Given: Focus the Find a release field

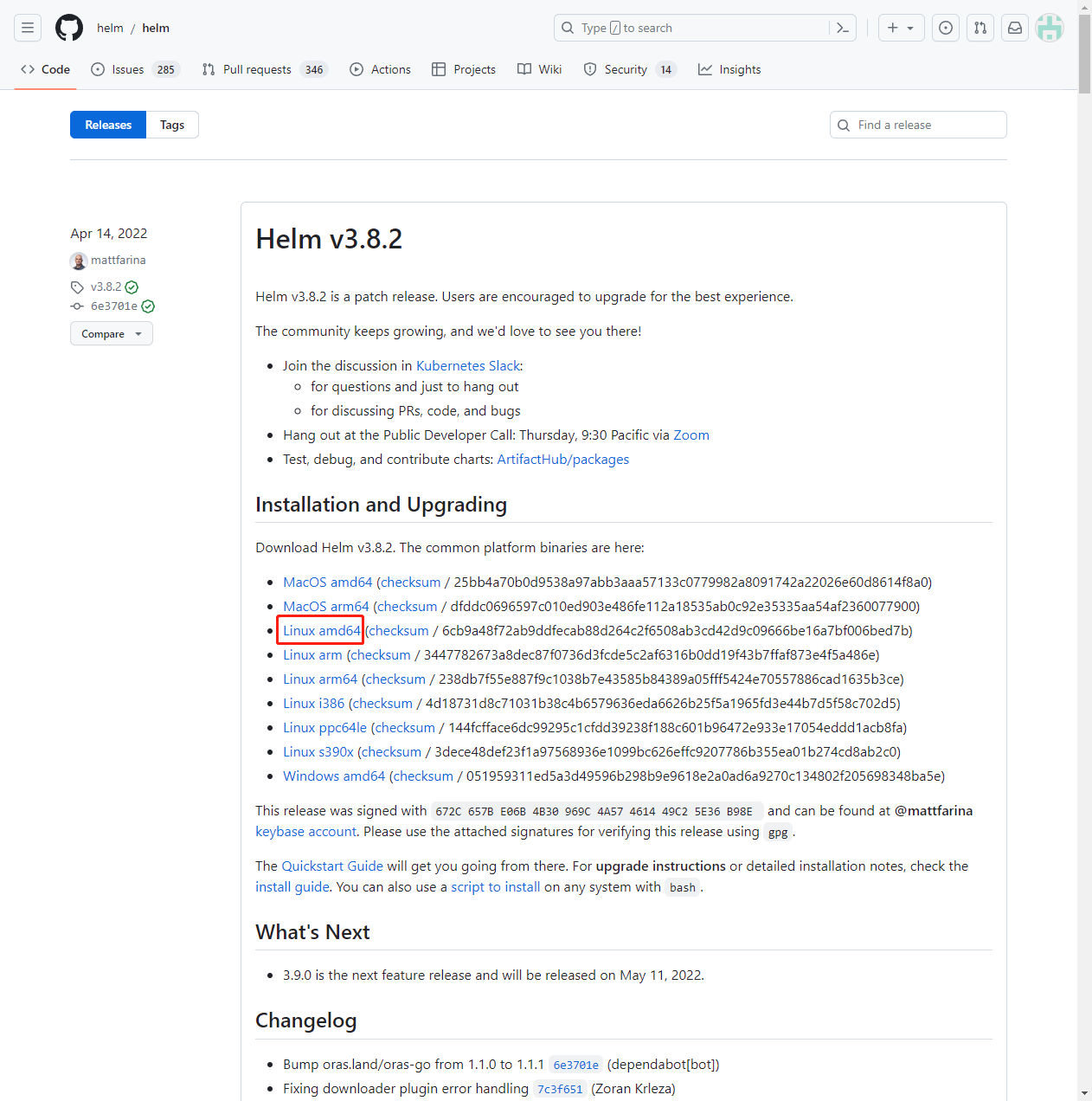Looking at the screenshot, I should click(x=918, y=125).
